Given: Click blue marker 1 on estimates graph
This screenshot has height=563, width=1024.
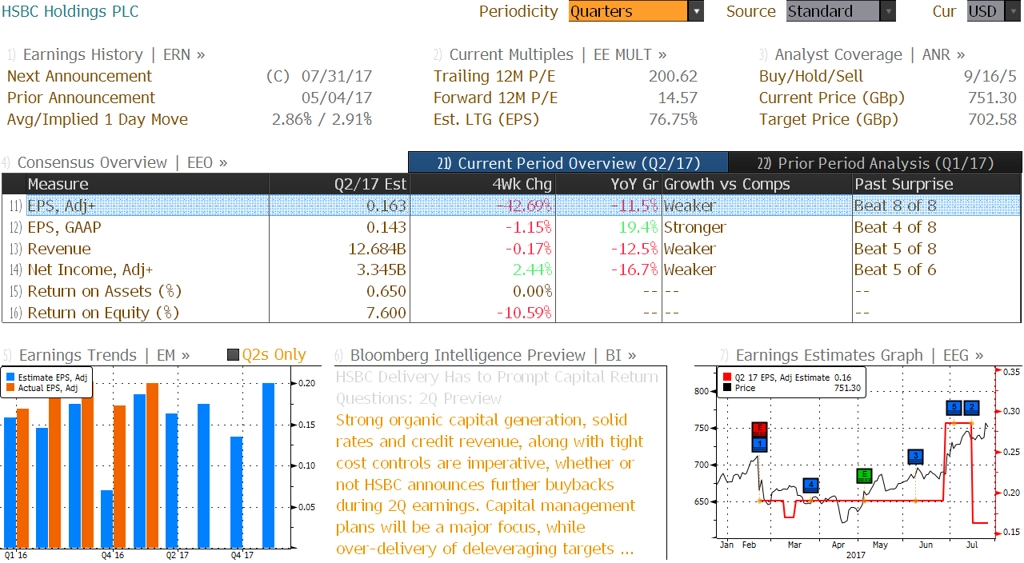Looking at the screenshot, I should [x=759, y=444].
